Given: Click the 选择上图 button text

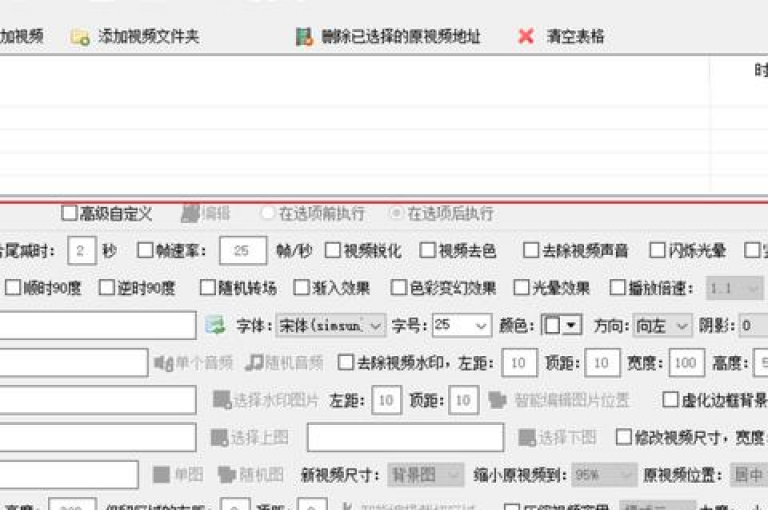Looking at the screenshot, I should click(x=260, y=437).
